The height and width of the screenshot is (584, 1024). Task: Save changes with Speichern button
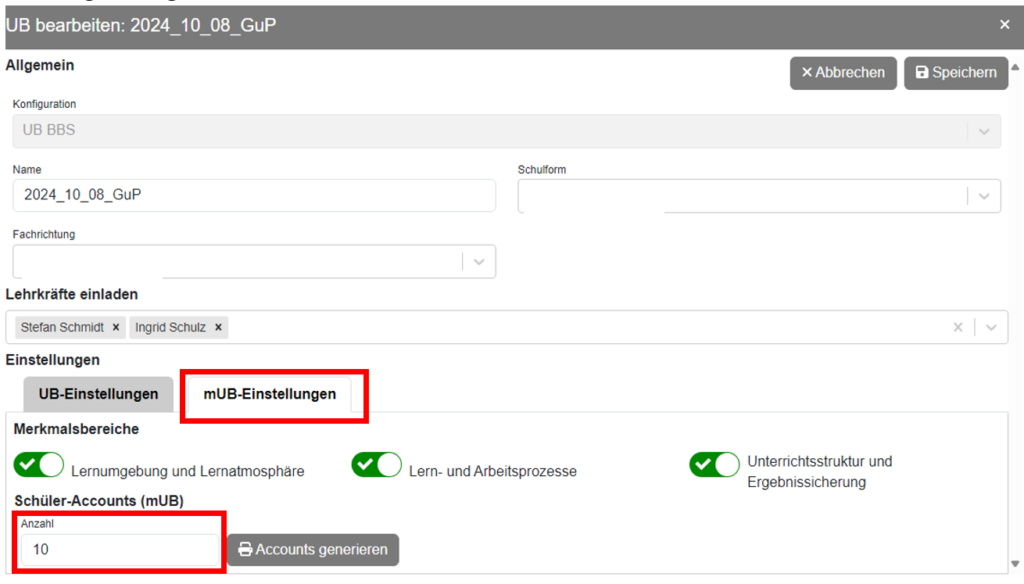(956, 73)
